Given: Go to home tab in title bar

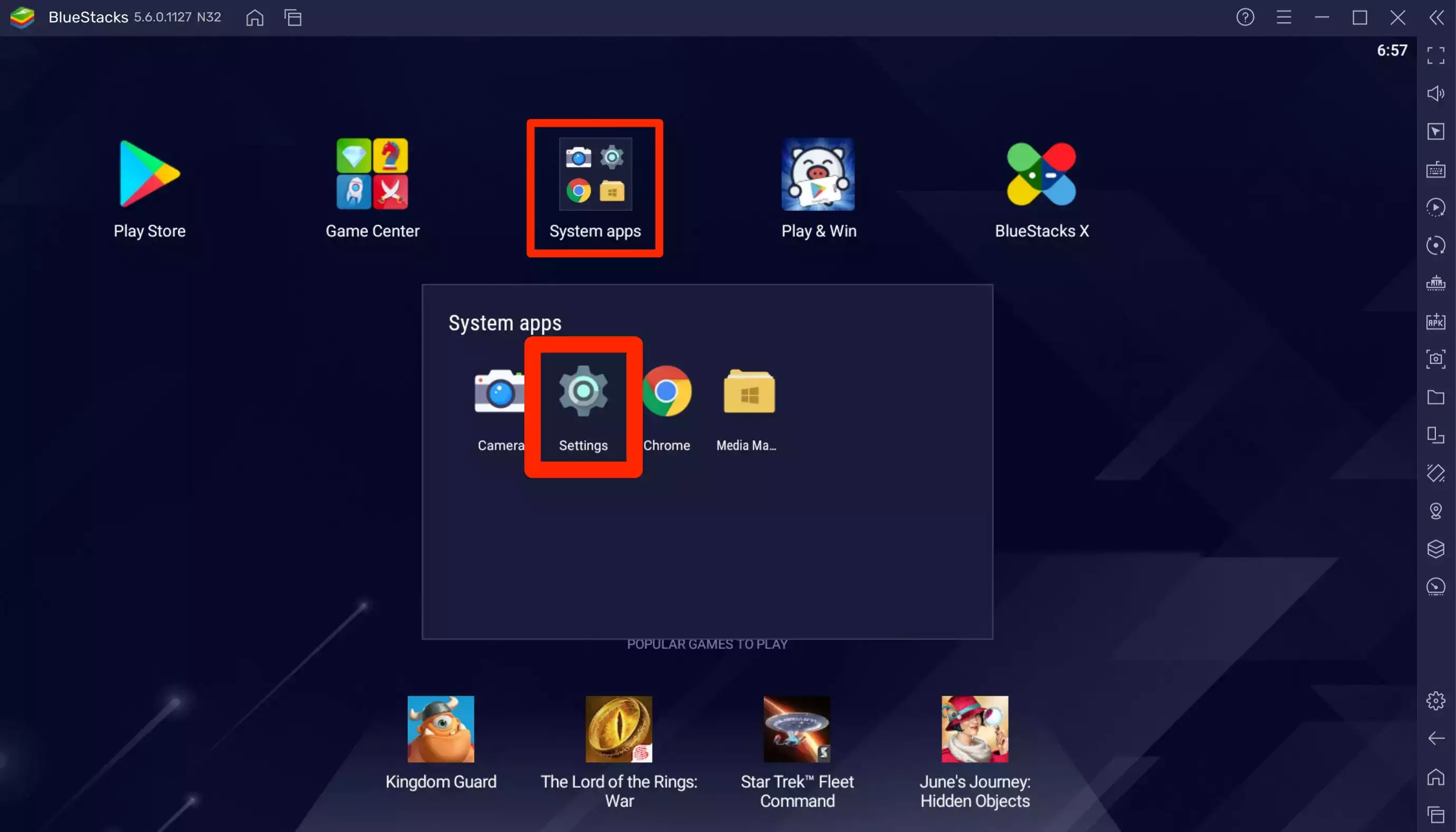Looking at the screenshot, I should pos(254,18).
